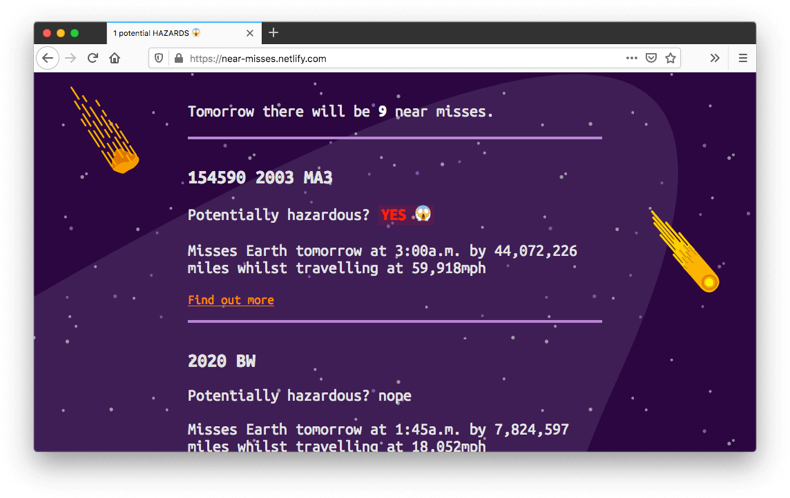Click the '2020 BW' asteroid heading
Screen dimensions: 790x498
pos(222,361)
